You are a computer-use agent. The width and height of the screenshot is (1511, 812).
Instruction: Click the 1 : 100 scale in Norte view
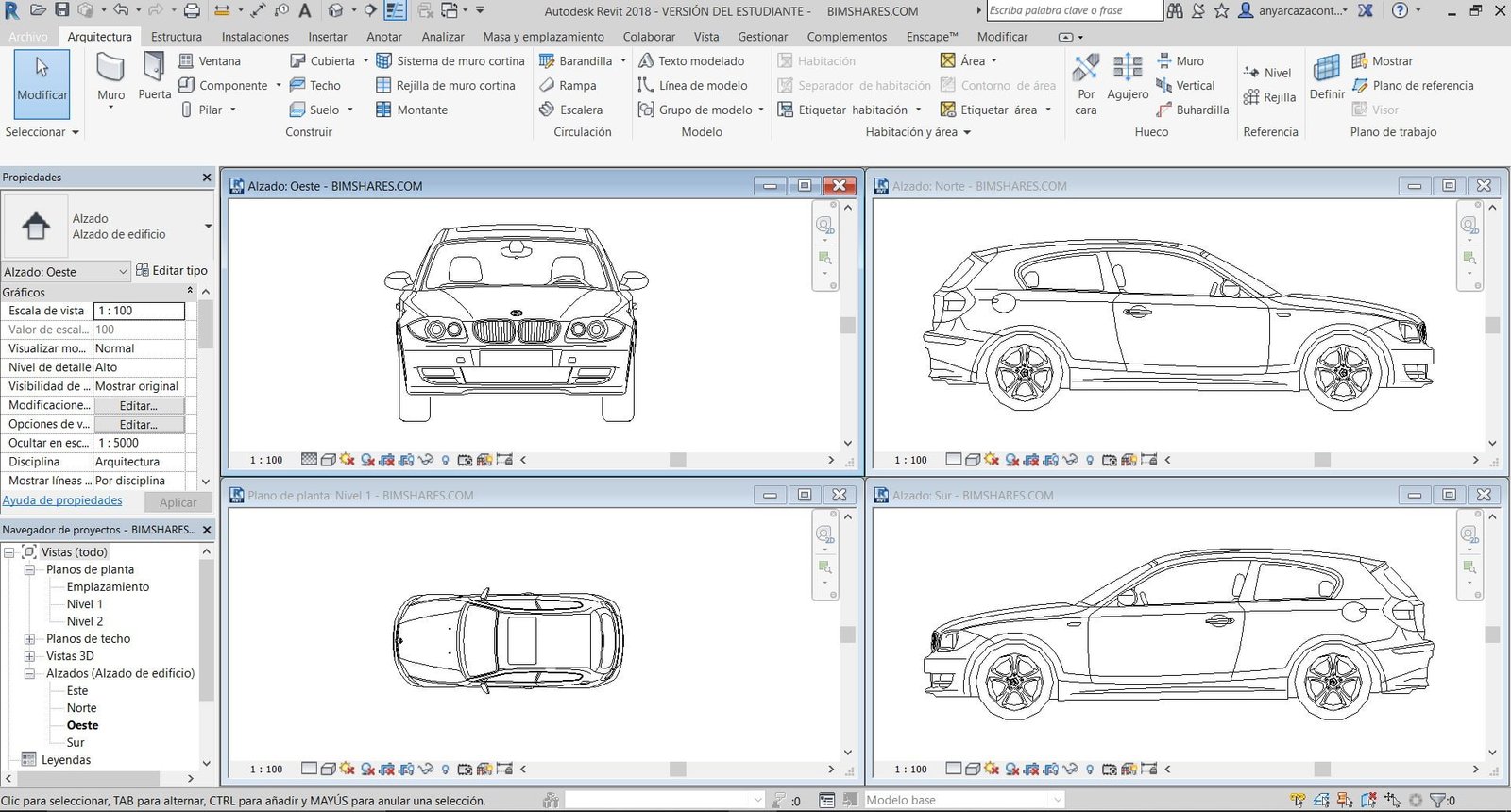[910, 460]
